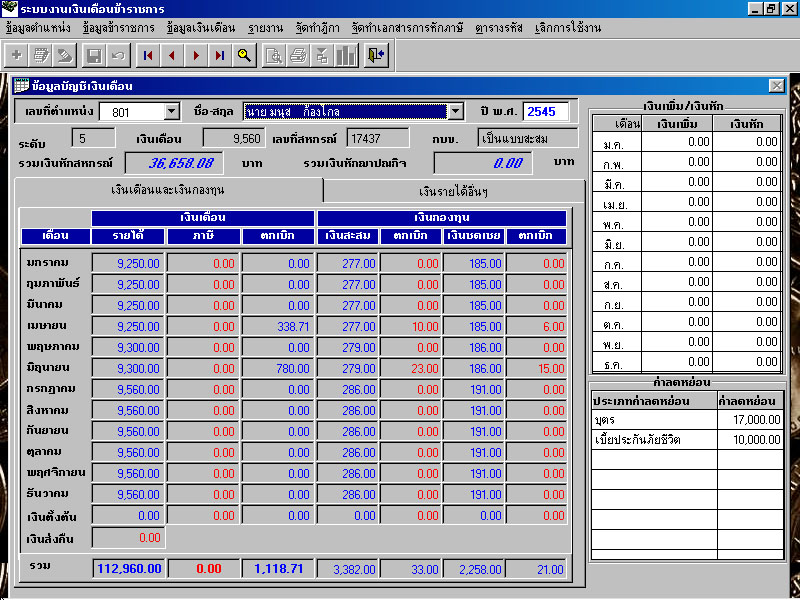Click the save floppy disk icon
800x600 pixels.
click(x=94, y=55)
